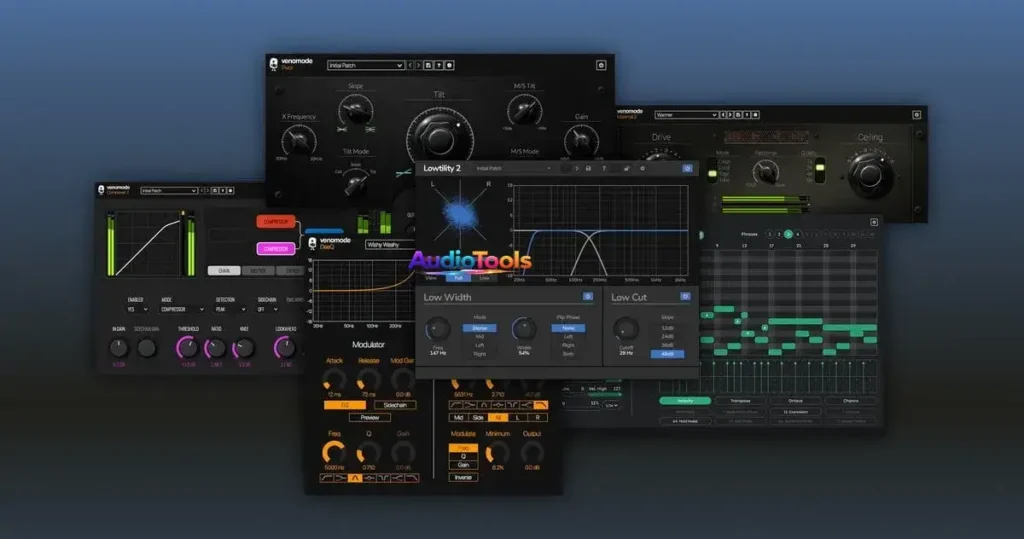Open Wishy Washy preset dropdown in DeeQ
1024x539 pixels.
[390, 244]
